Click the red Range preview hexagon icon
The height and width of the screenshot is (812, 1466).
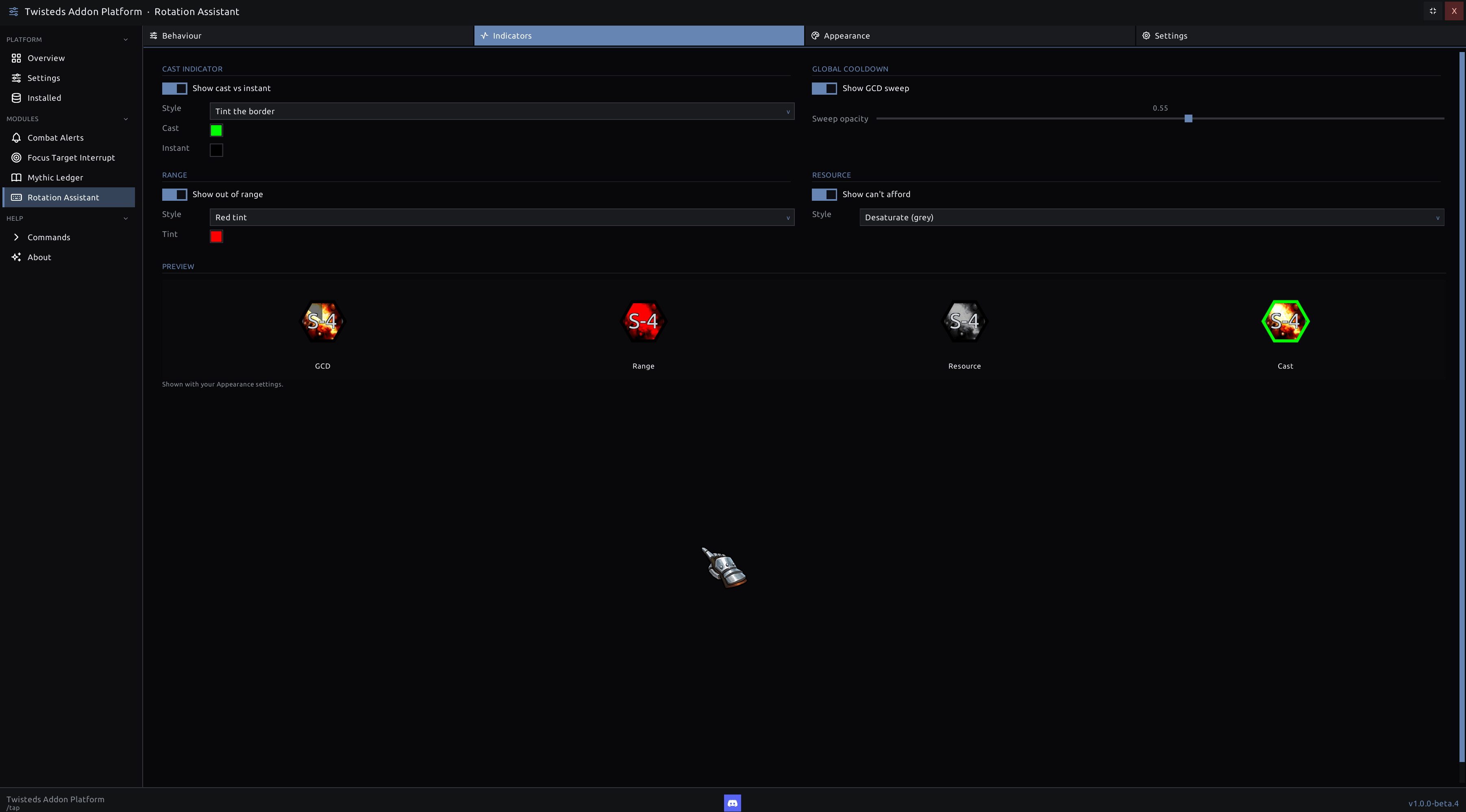tap(643, 321)
